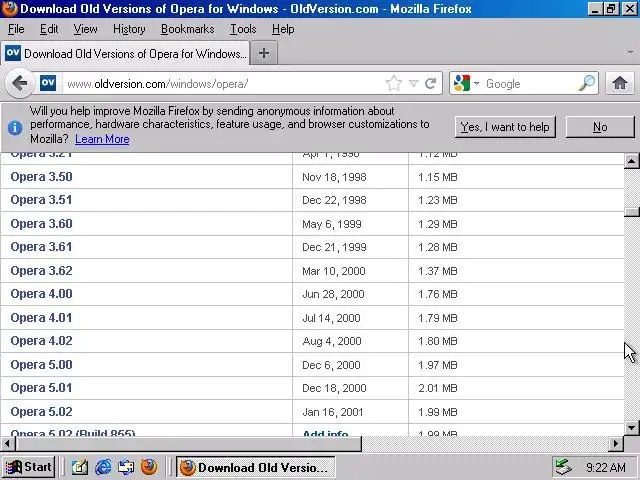Open the Opera 3.50 link
640x480 pixels.
point(41,177)
